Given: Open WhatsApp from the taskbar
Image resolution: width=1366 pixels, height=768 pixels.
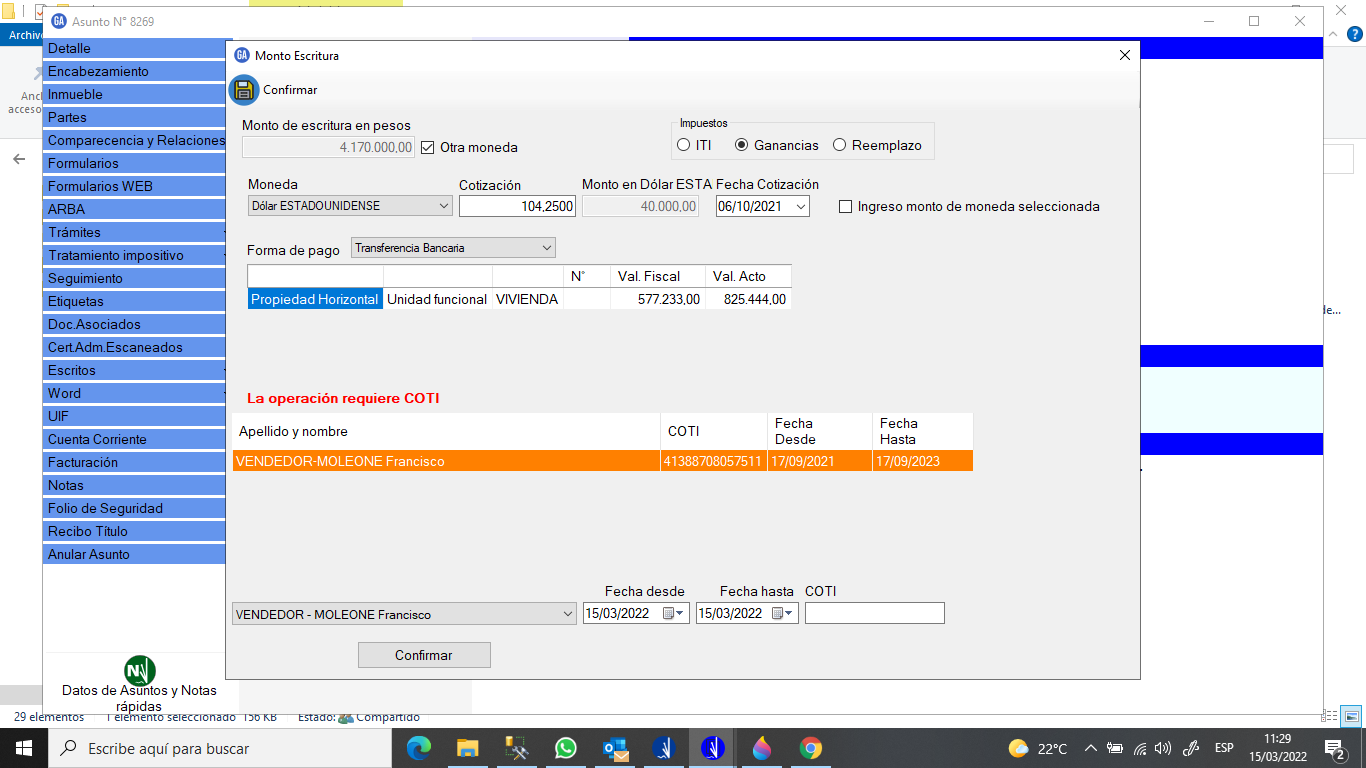Looking at the screenshot, I should pyautogui.click(x=565, y=748).
